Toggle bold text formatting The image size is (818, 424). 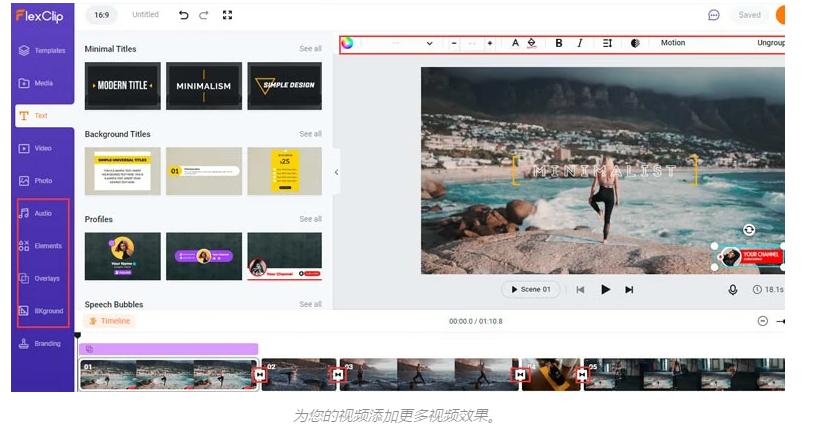pos(559,43)
